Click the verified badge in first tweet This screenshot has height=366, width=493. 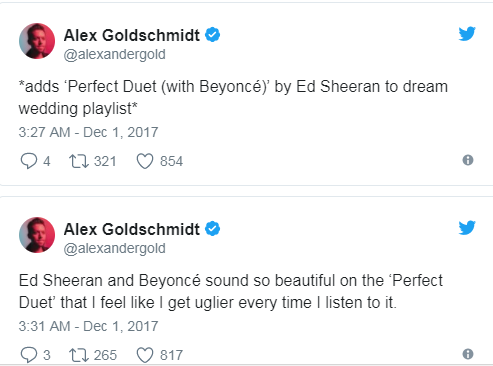click(x=212, y=35)
